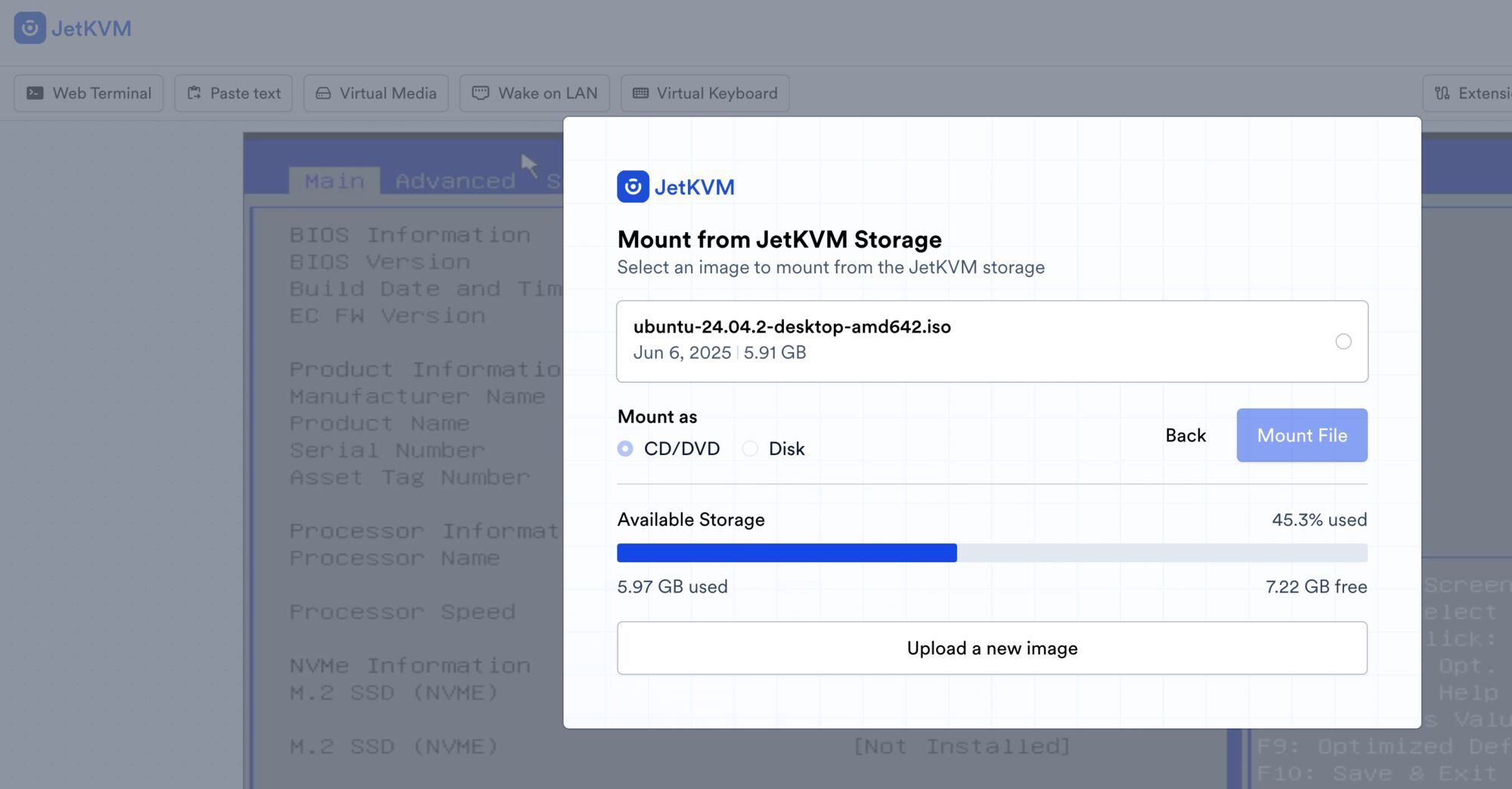The image size is (1512, 789).
Task: Click 'Manufacturer Name' in the BIOS screen
Action: (x=417, y=397)
